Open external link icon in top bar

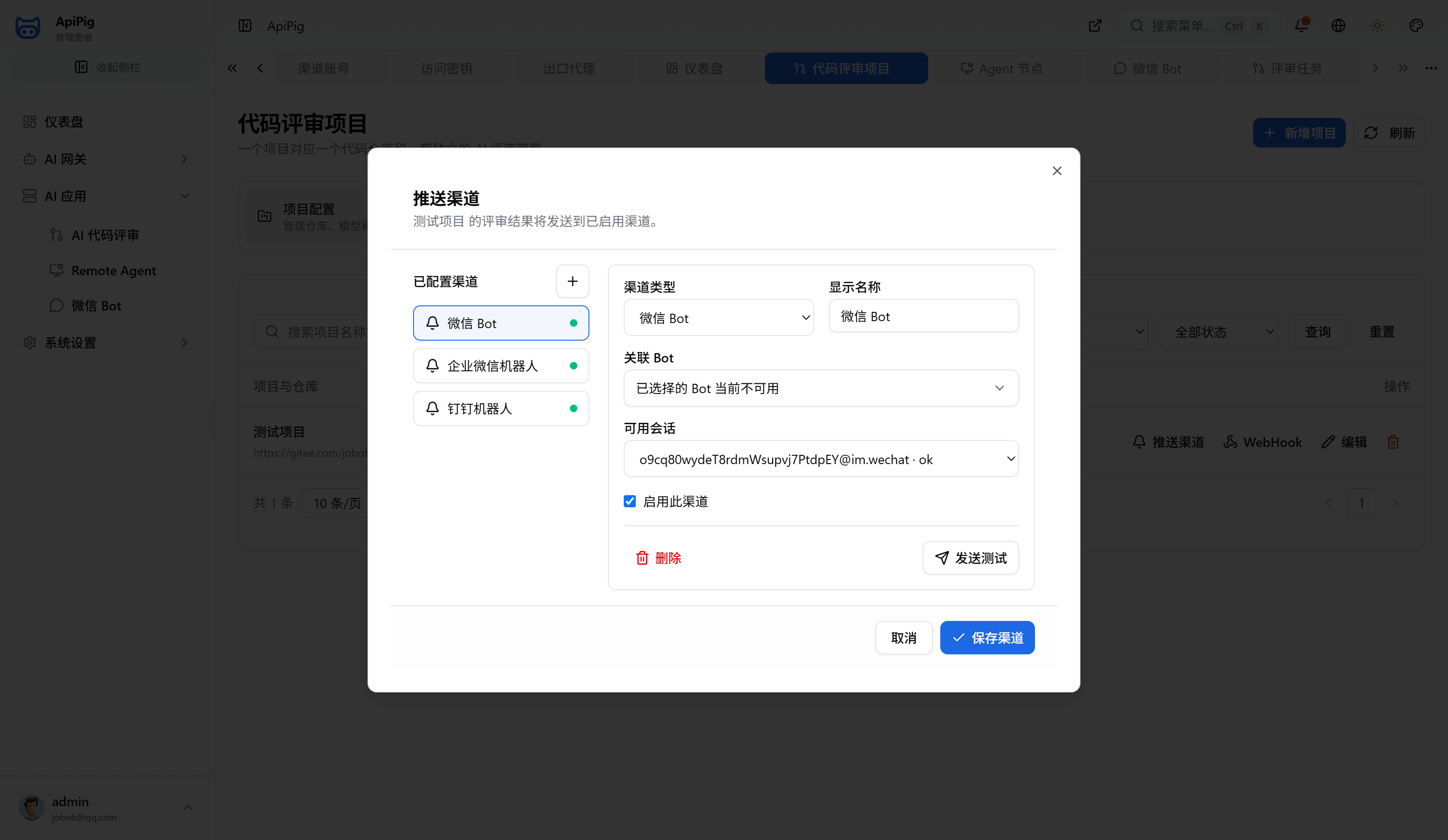1095,26
